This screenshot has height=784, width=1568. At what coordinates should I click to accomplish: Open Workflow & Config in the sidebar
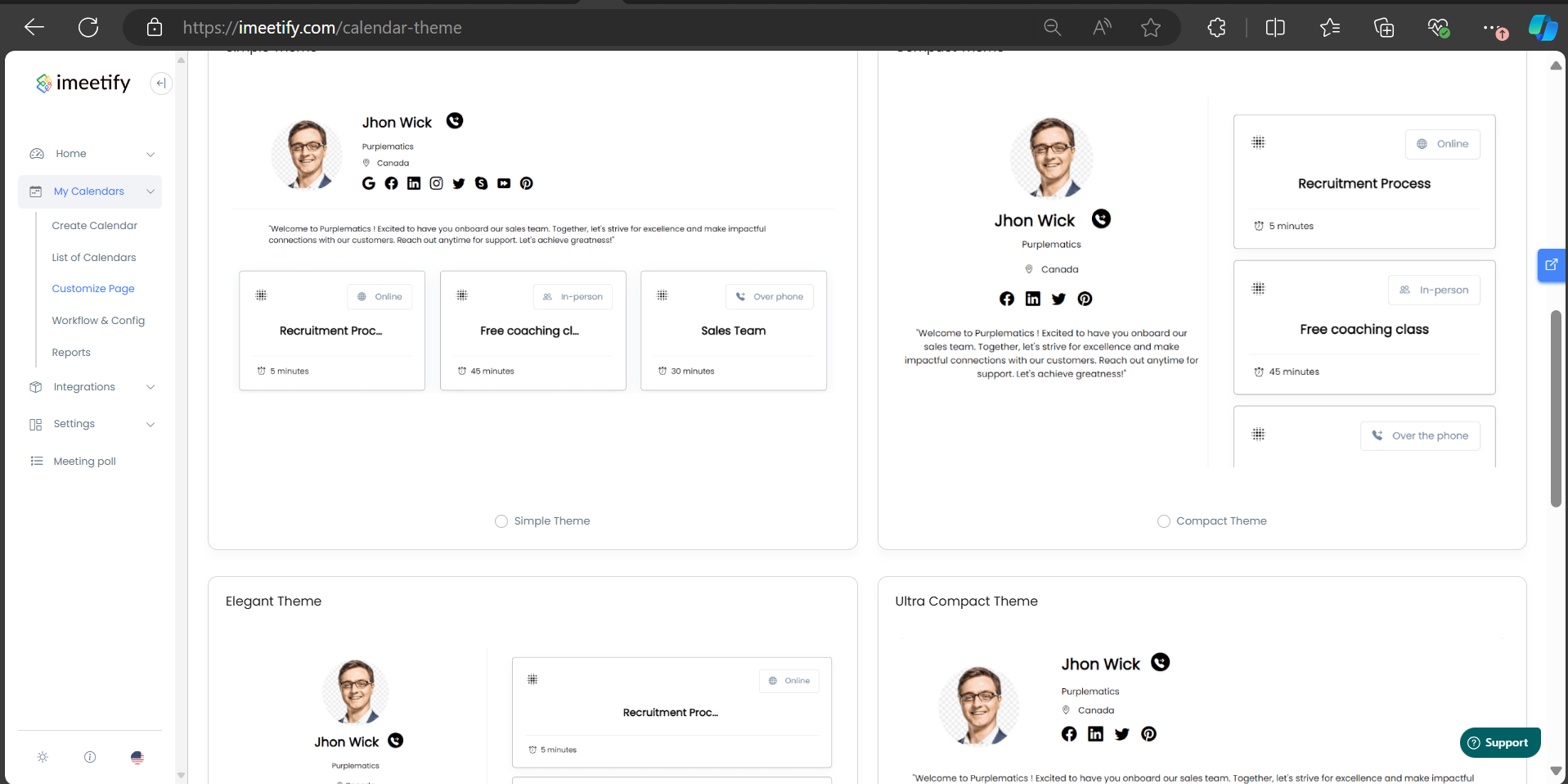98,321
